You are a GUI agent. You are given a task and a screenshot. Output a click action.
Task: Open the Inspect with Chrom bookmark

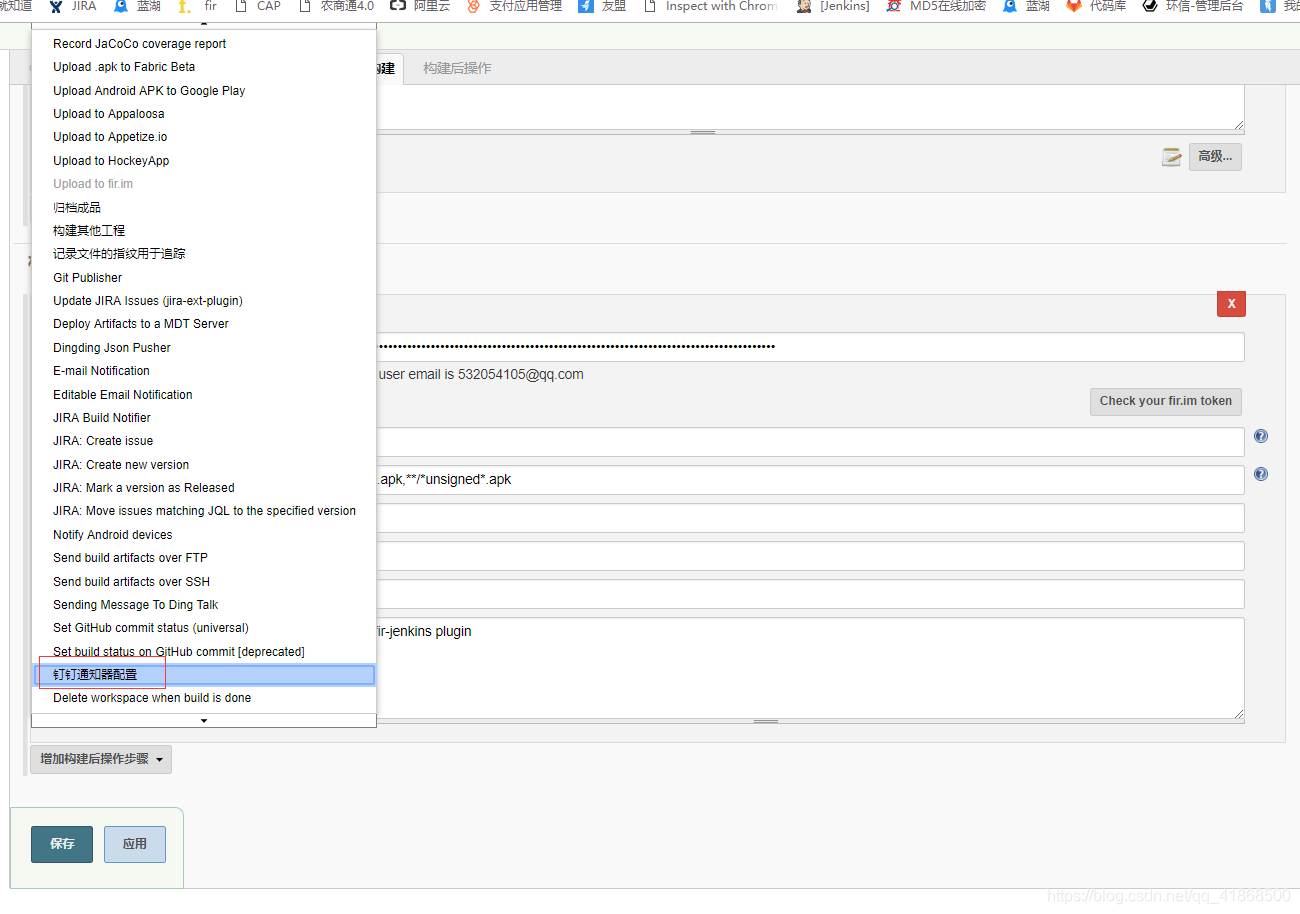point(710,6)
